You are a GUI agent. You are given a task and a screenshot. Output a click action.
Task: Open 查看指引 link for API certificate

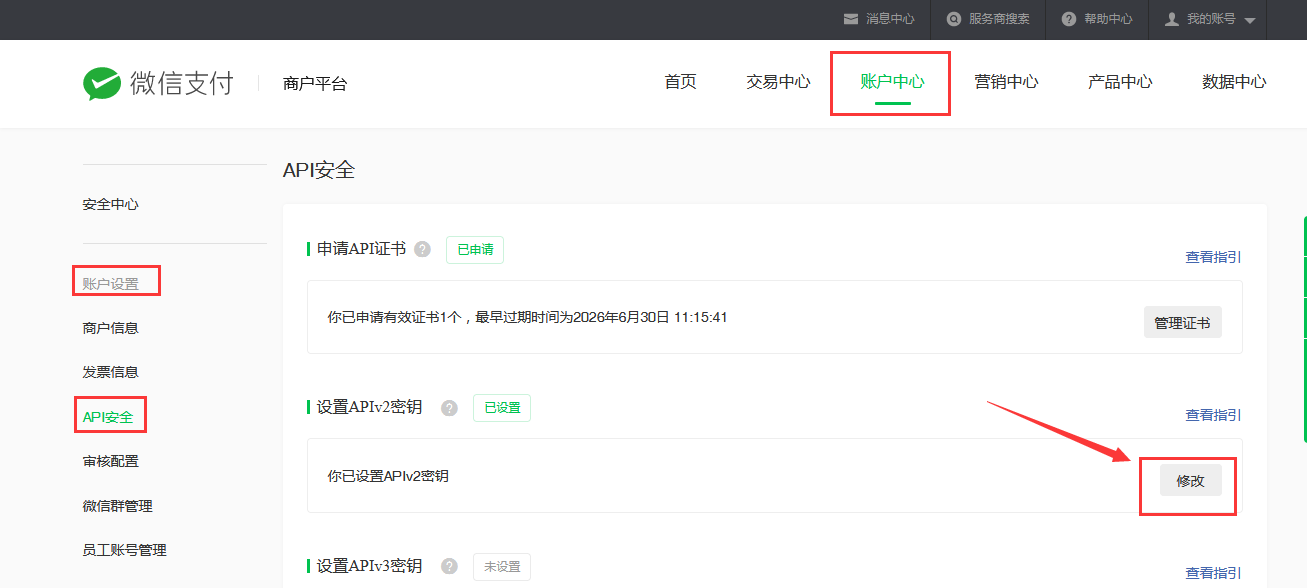pos(1213,257)
